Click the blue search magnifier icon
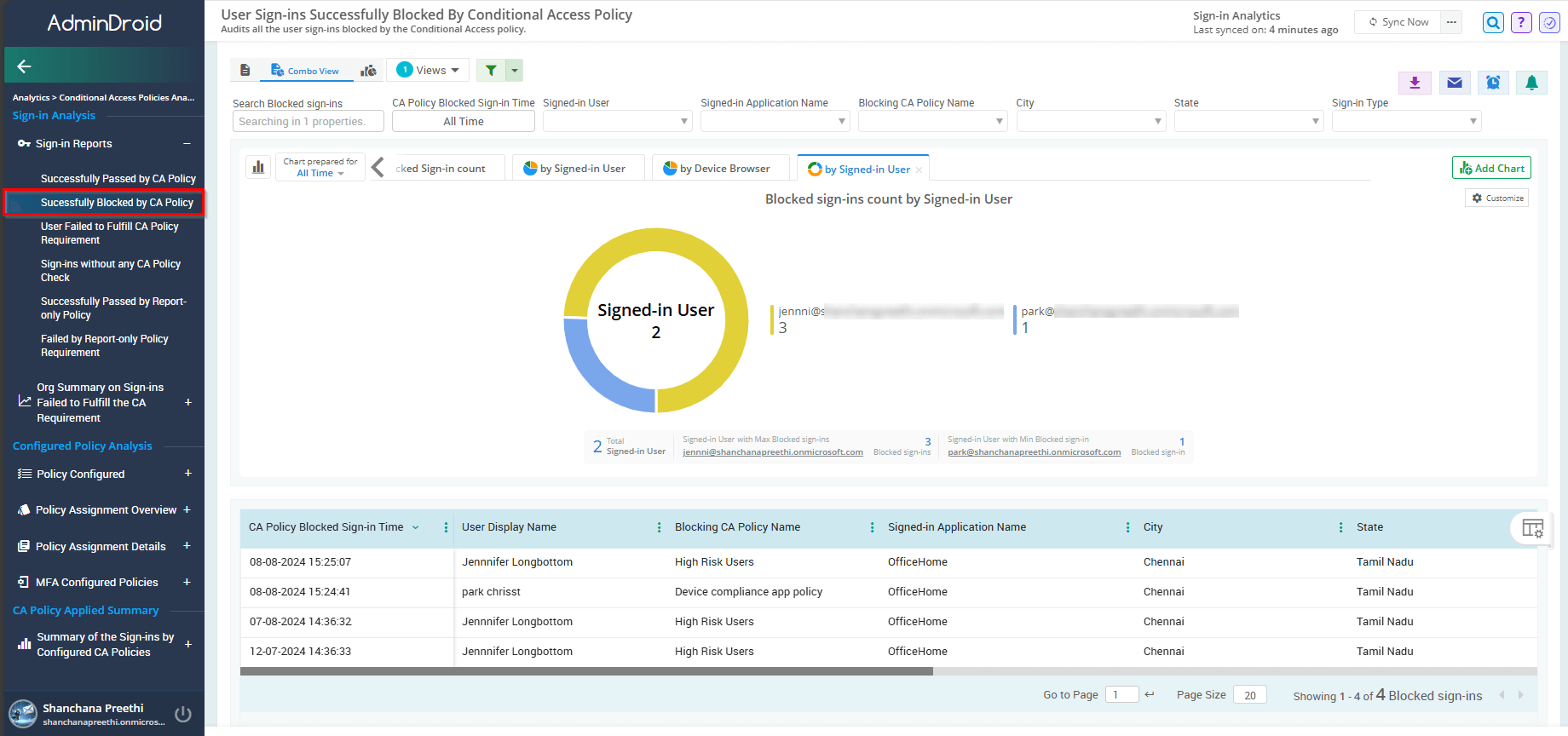1568x736 pixels. 1493,23
